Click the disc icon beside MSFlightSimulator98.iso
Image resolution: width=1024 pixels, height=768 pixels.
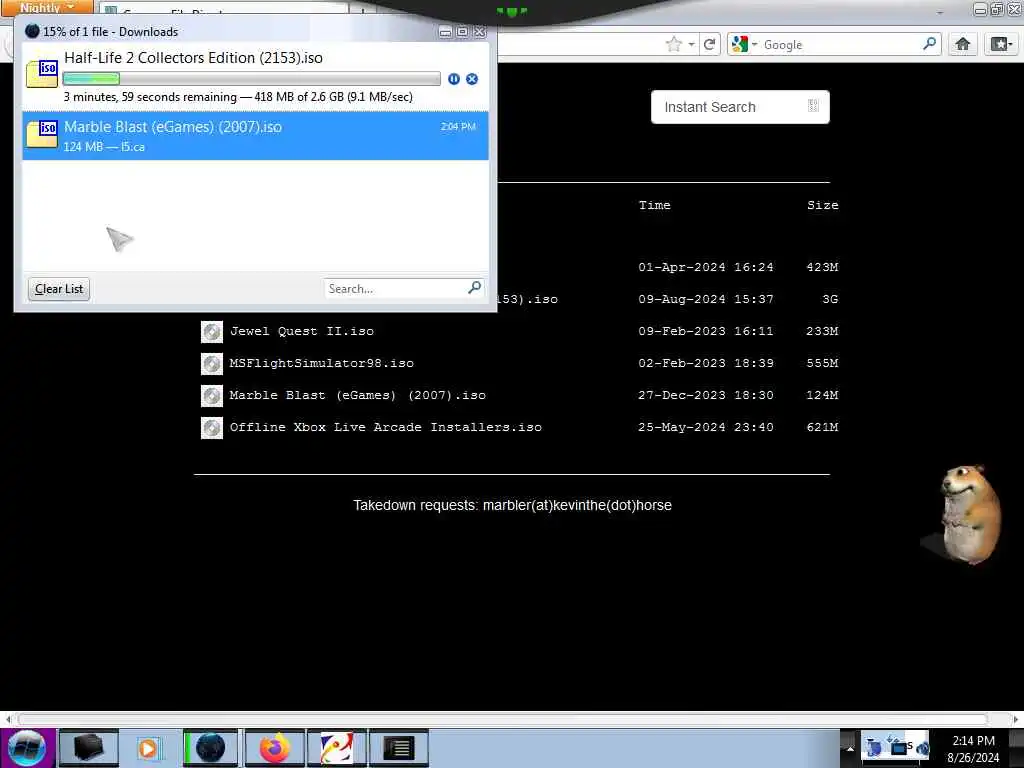tap(212, 364)
